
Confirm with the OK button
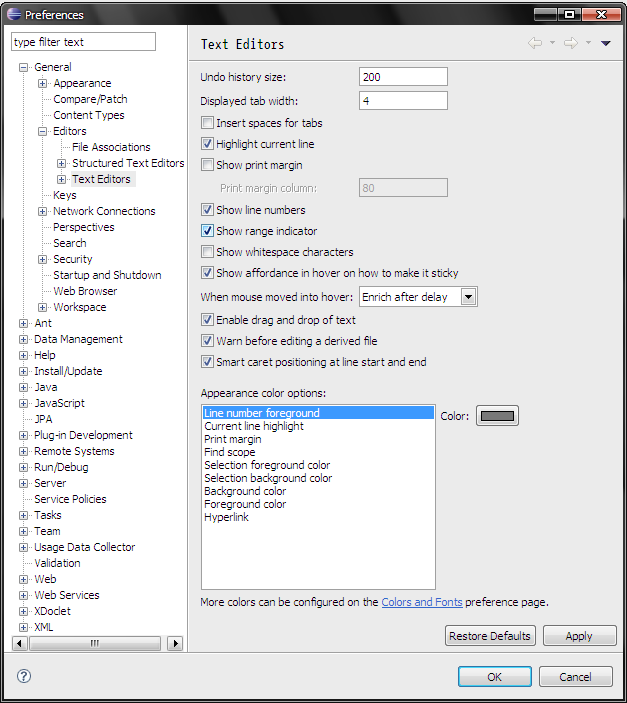coord(495,677)
